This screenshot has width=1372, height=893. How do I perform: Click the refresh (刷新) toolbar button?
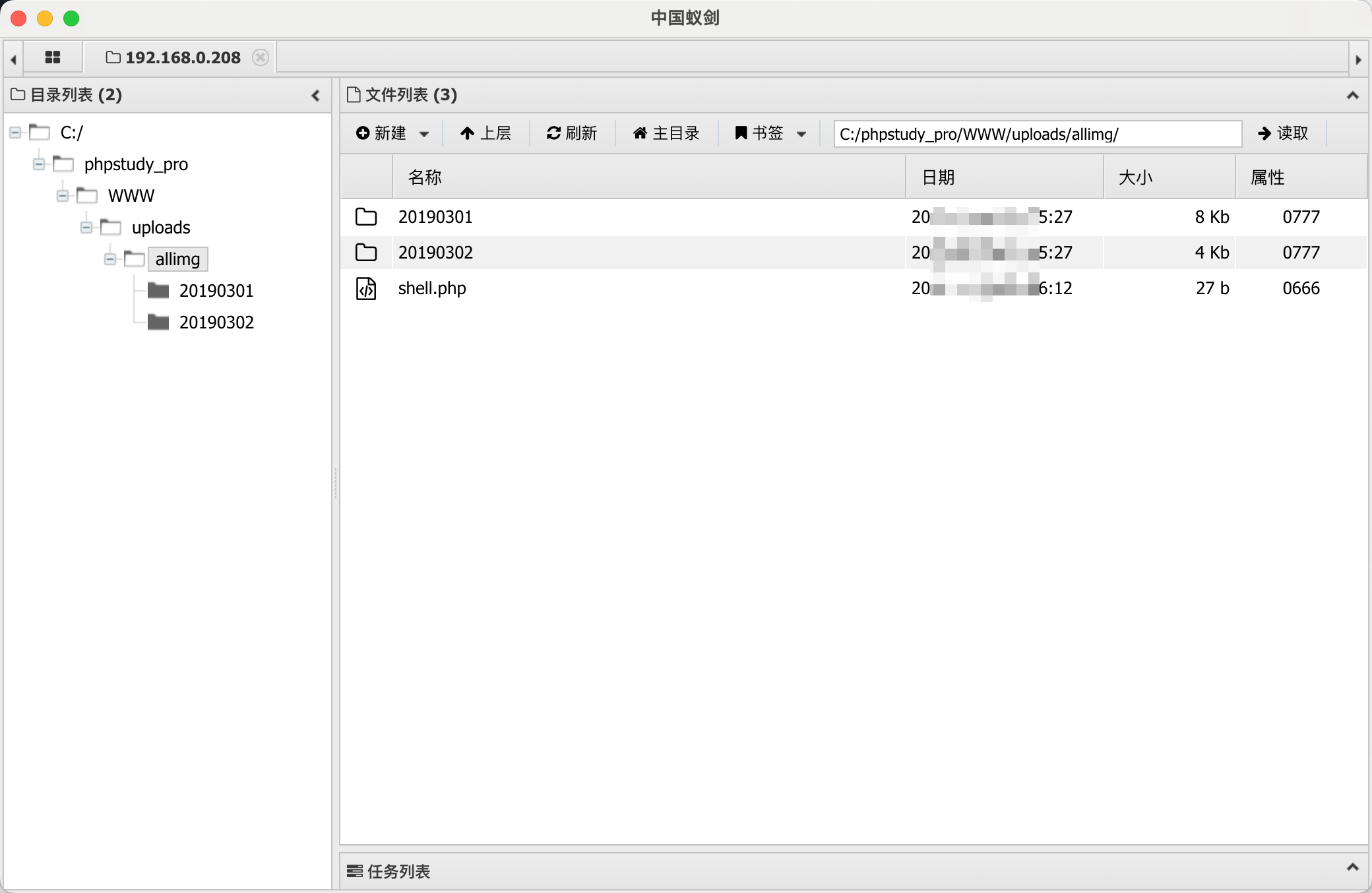(571, 133)
